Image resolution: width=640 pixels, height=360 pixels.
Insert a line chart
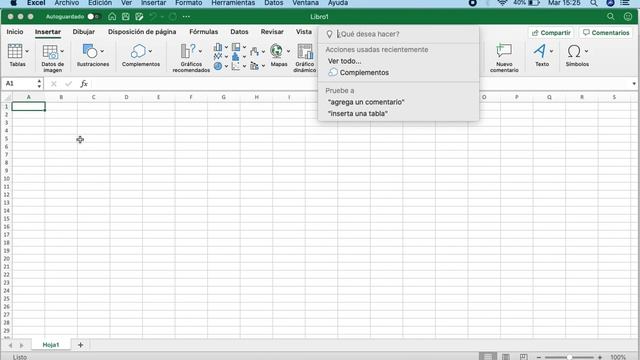pos(218,56)
